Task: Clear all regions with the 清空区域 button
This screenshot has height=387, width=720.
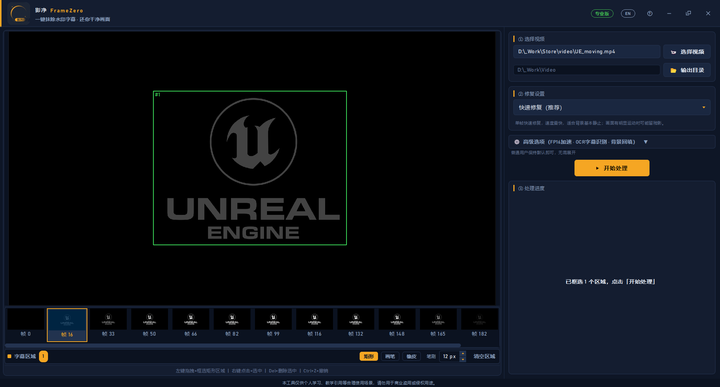Action: tap(484, 356)
